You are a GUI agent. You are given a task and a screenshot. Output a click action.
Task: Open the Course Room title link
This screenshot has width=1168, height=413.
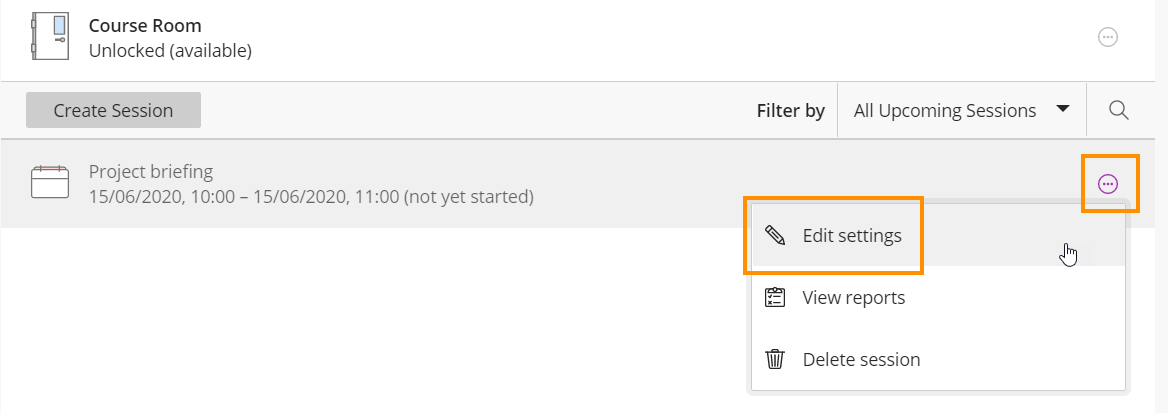point(145,25)
